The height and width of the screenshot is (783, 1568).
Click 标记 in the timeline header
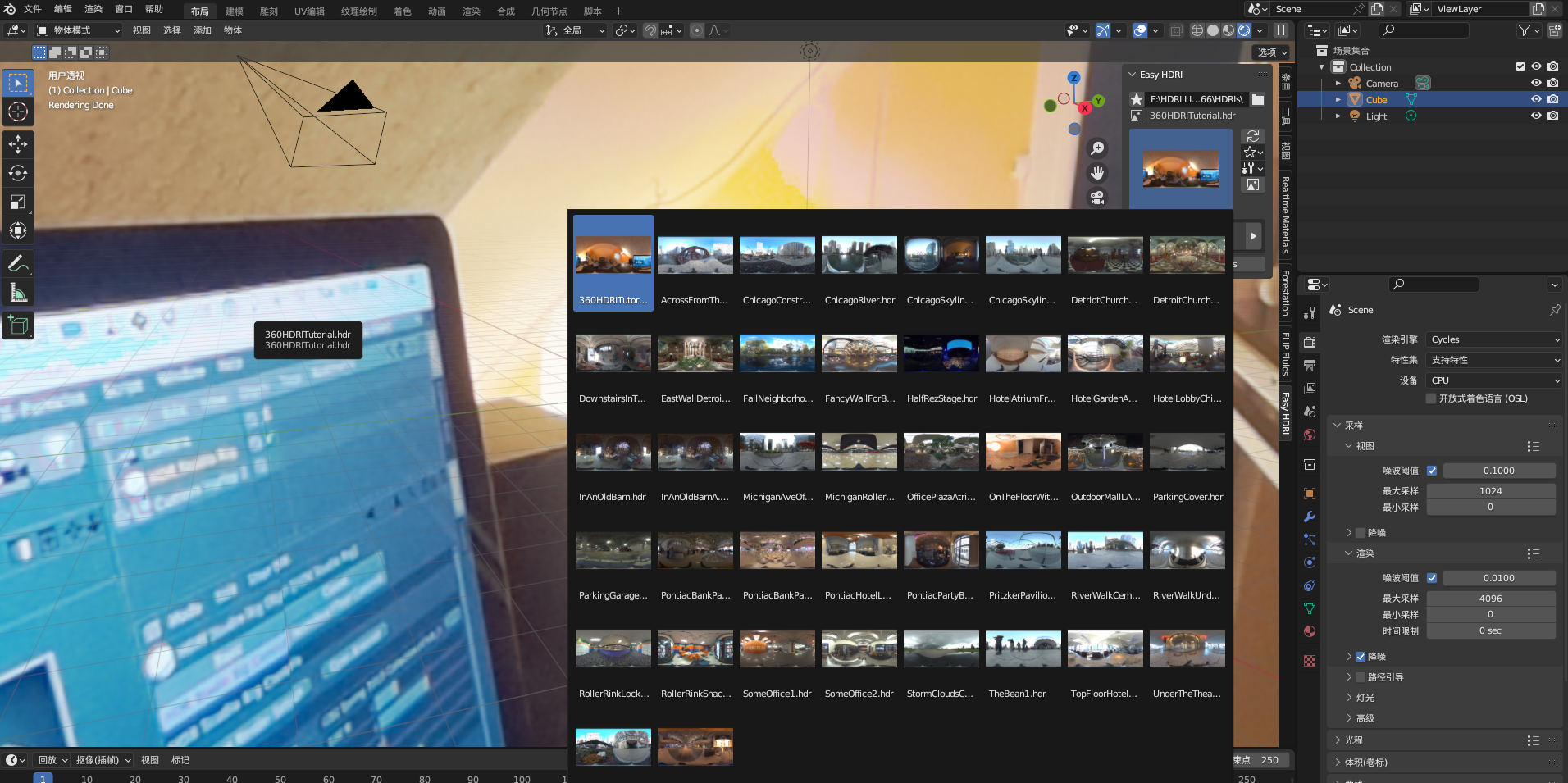(x=180, y=760)
